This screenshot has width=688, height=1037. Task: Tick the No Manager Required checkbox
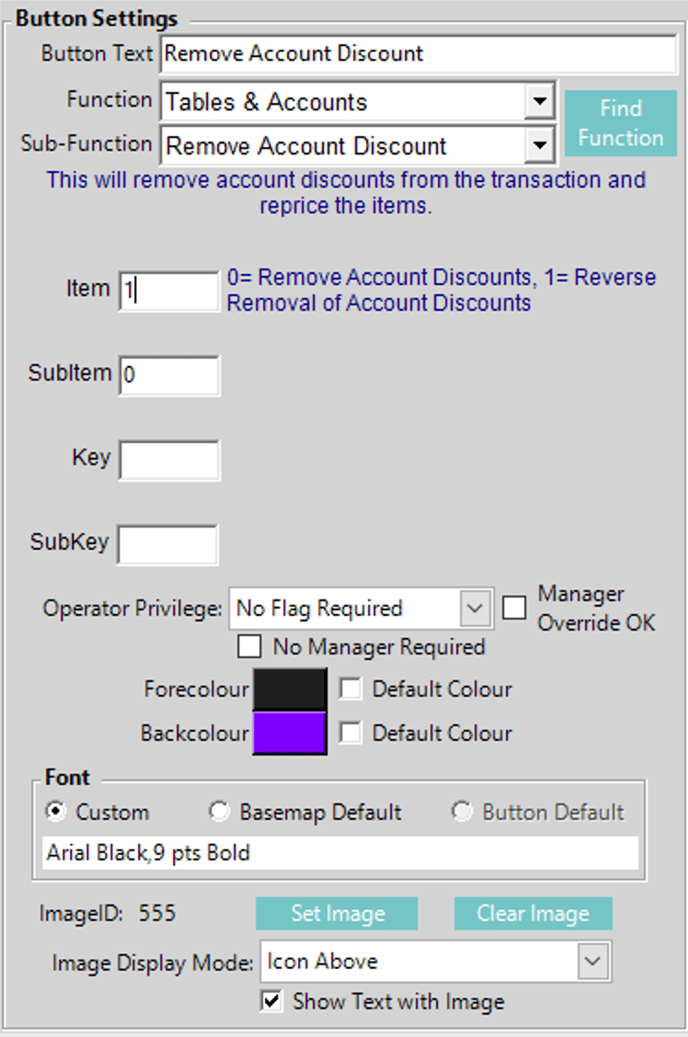[x=249, y=646]
